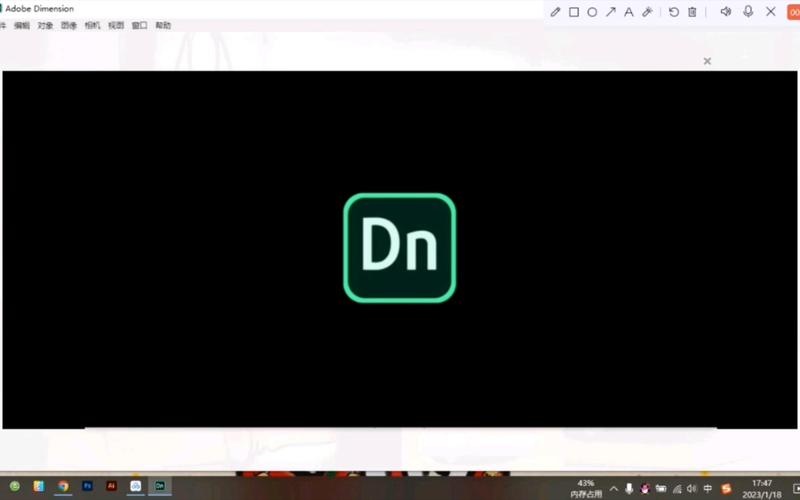Open the system volume tray control
Screen dimensions: 800x500
pyautogui.click(x=692, y=489)
